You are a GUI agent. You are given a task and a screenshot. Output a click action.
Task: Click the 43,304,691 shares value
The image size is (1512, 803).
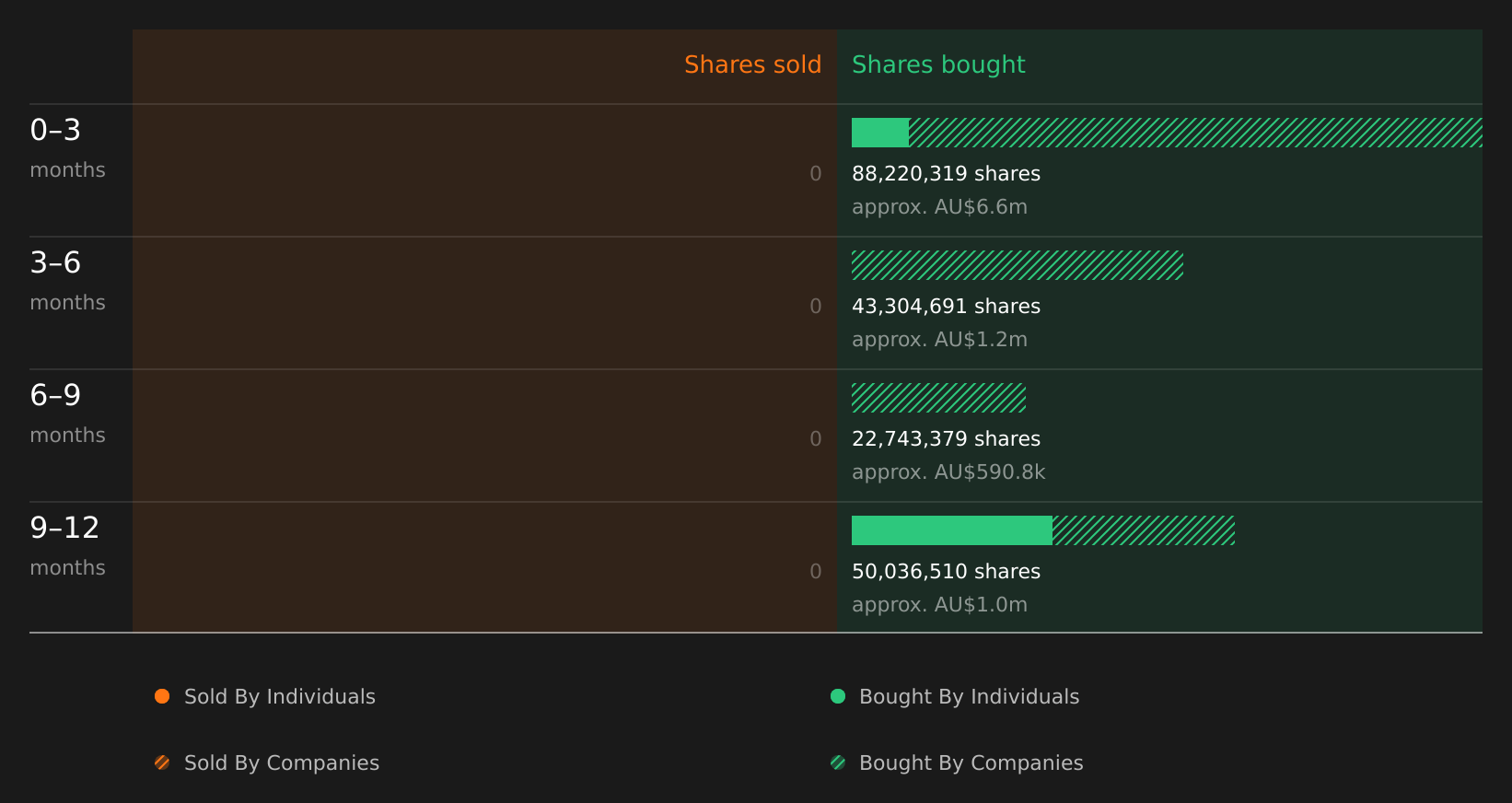pos(946,307)
